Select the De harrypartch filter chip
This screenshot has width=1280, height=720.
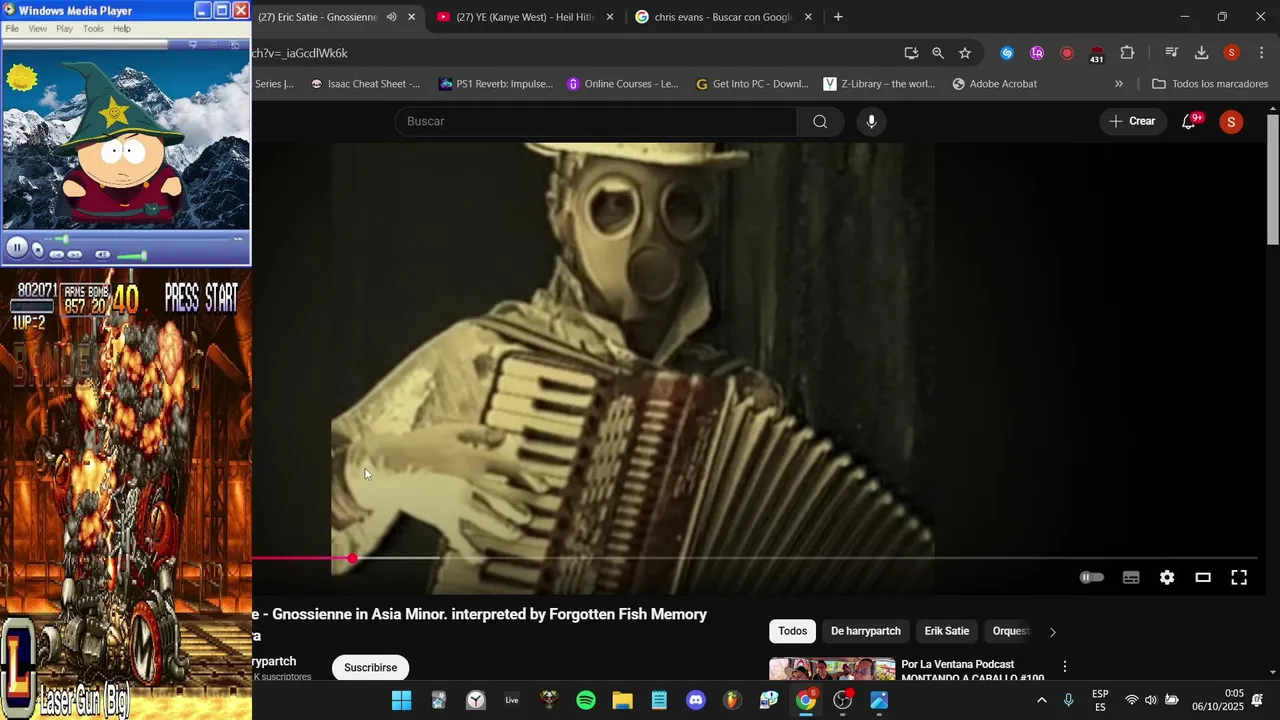pos(866,631)
